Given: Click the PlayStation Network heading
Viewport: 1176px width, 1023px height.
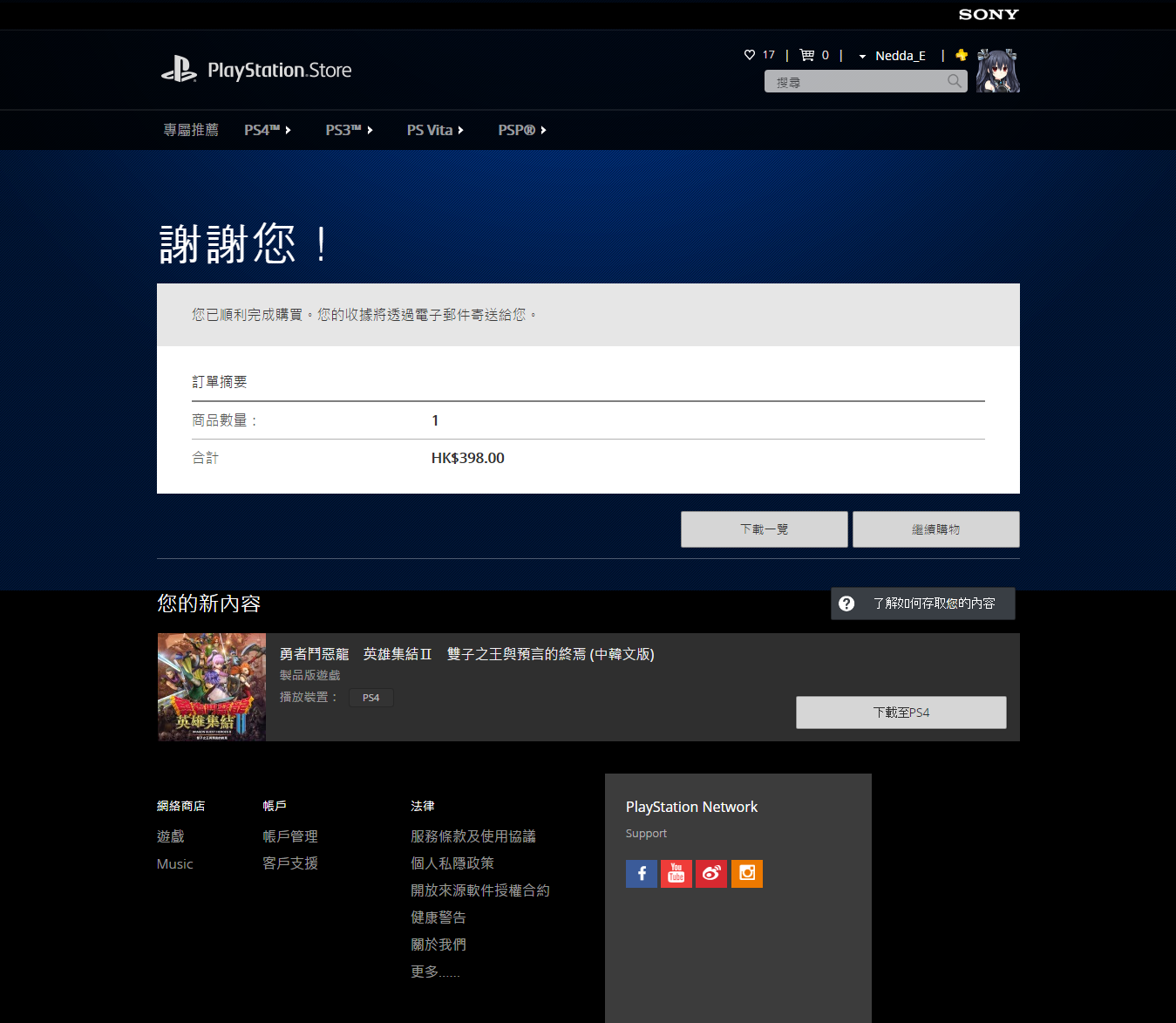Looking at the screenshot, I should click(692, 807).
